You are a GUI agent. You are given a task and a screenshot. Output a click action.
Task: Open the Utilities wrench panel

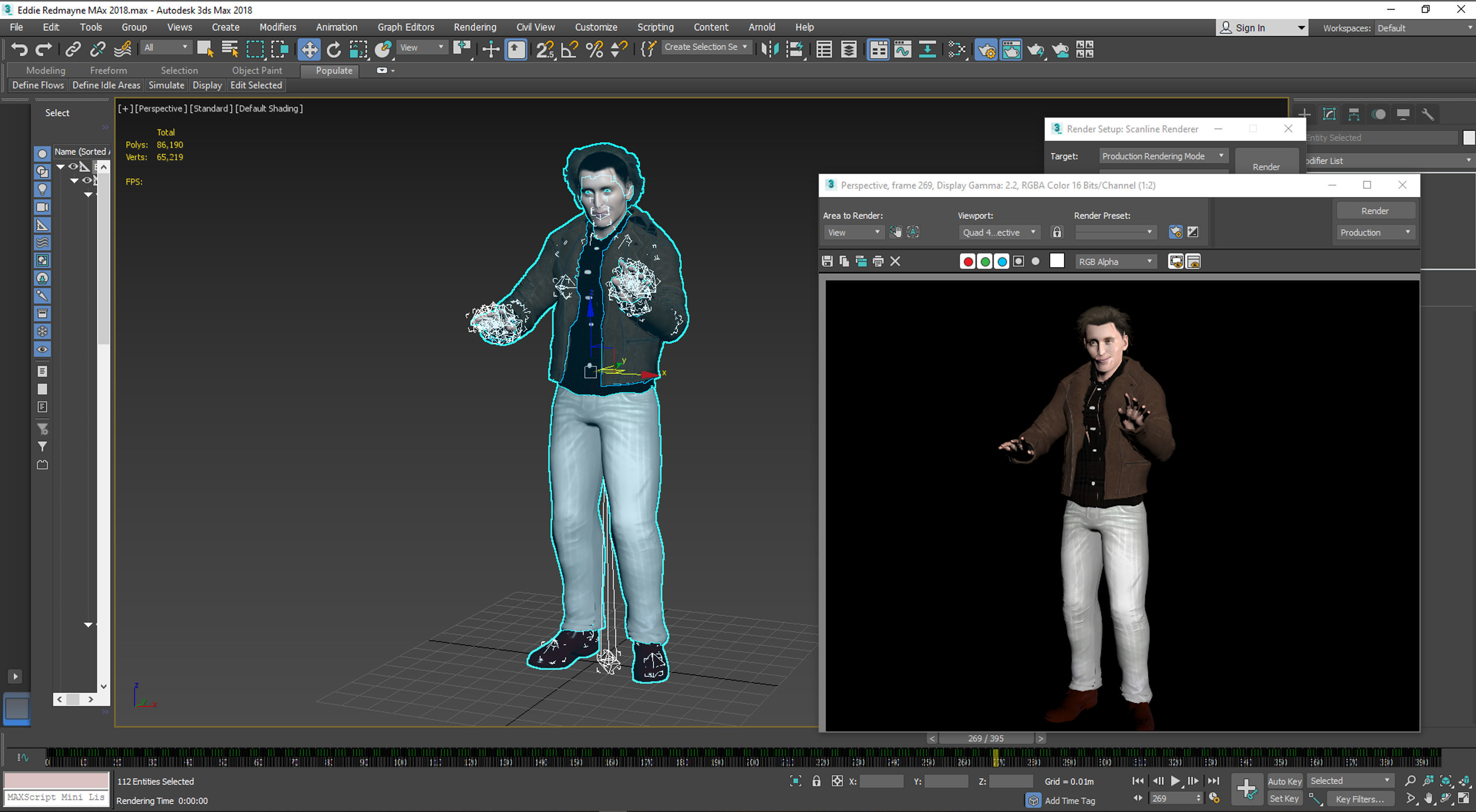[x=1428, y=114]
